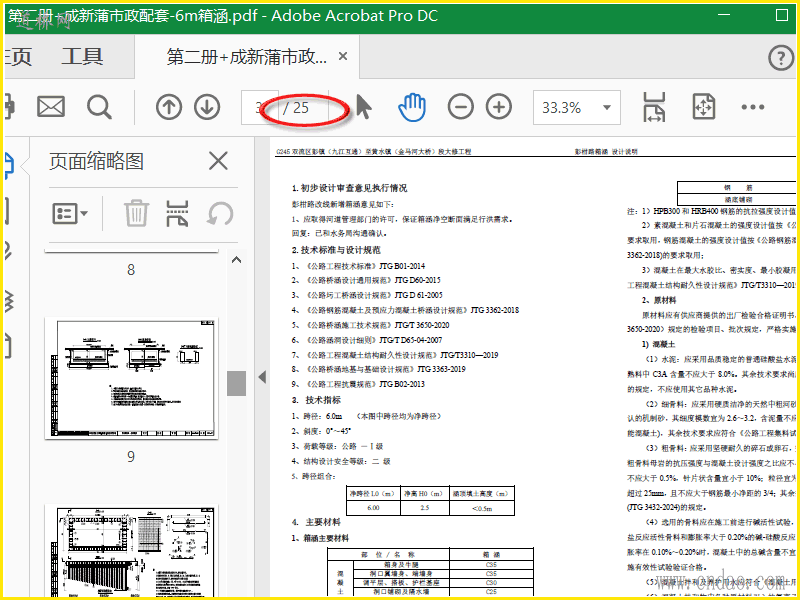This screenshot has width=800, height=600.
Task: Select the thumbnail below page 9
Action: pyautogui.click(x=131, y=551)
